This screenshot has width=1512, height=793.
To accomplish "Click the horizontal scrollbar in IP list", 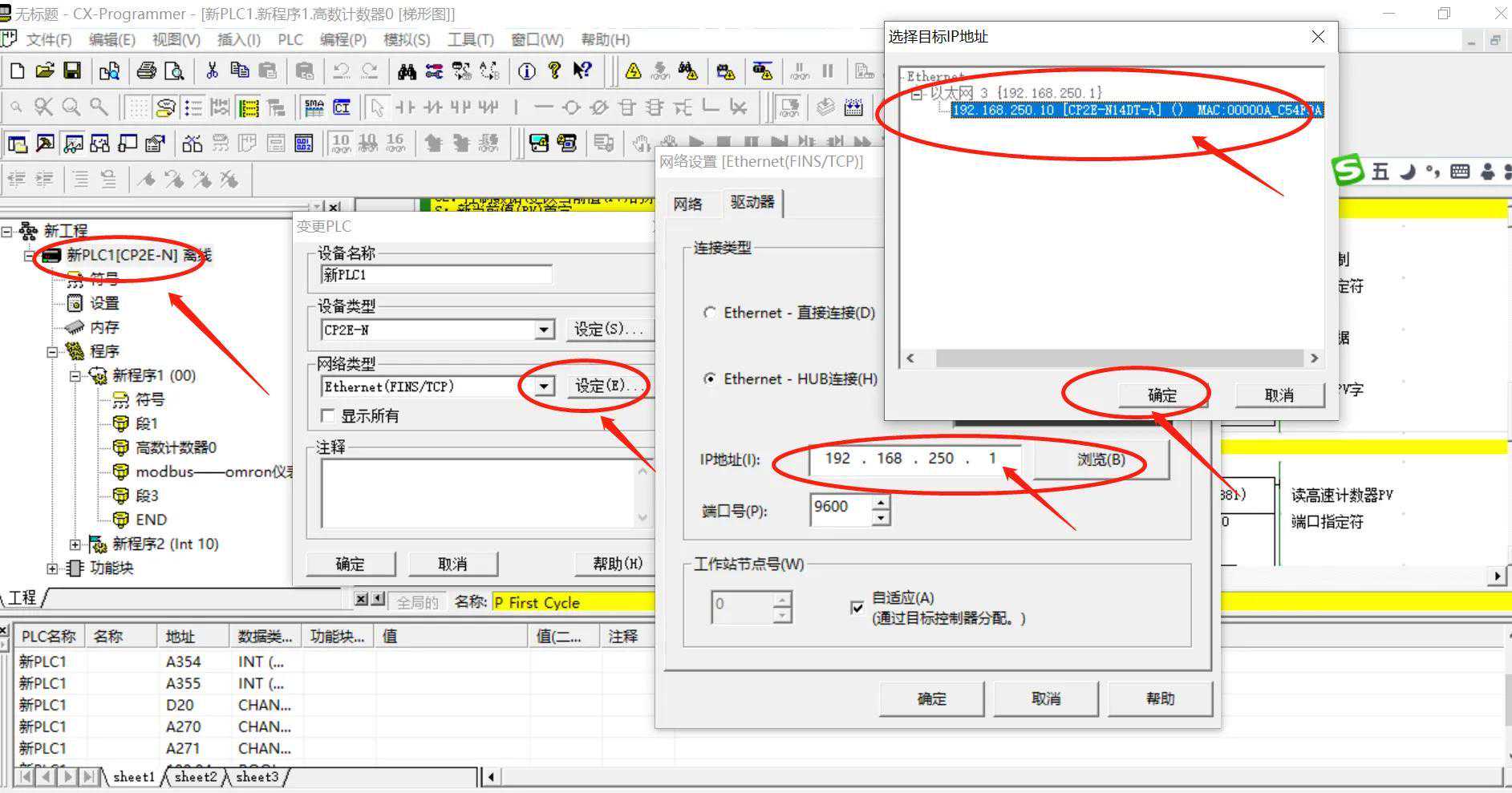I will 1119,358.
